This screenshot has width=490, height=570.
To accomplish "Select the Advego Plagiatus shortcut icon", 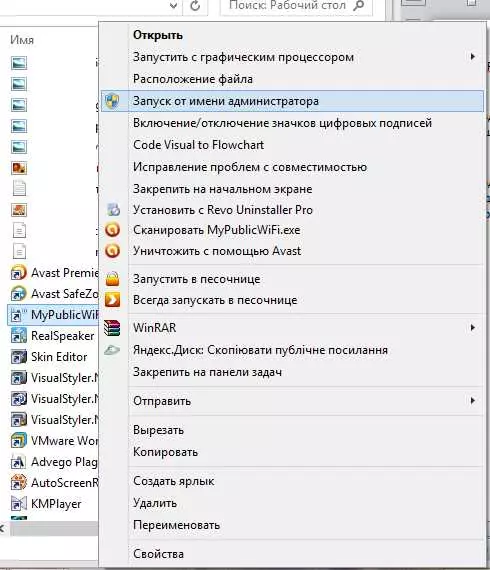I will pyautogui.click(x=19, y=461).
